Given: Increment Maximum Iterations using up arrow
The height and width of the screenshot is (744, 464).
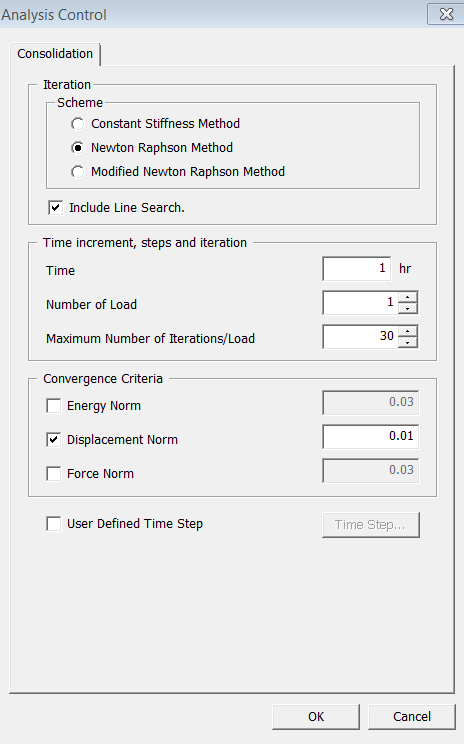Looking at the screenshot, I should 408,331.
